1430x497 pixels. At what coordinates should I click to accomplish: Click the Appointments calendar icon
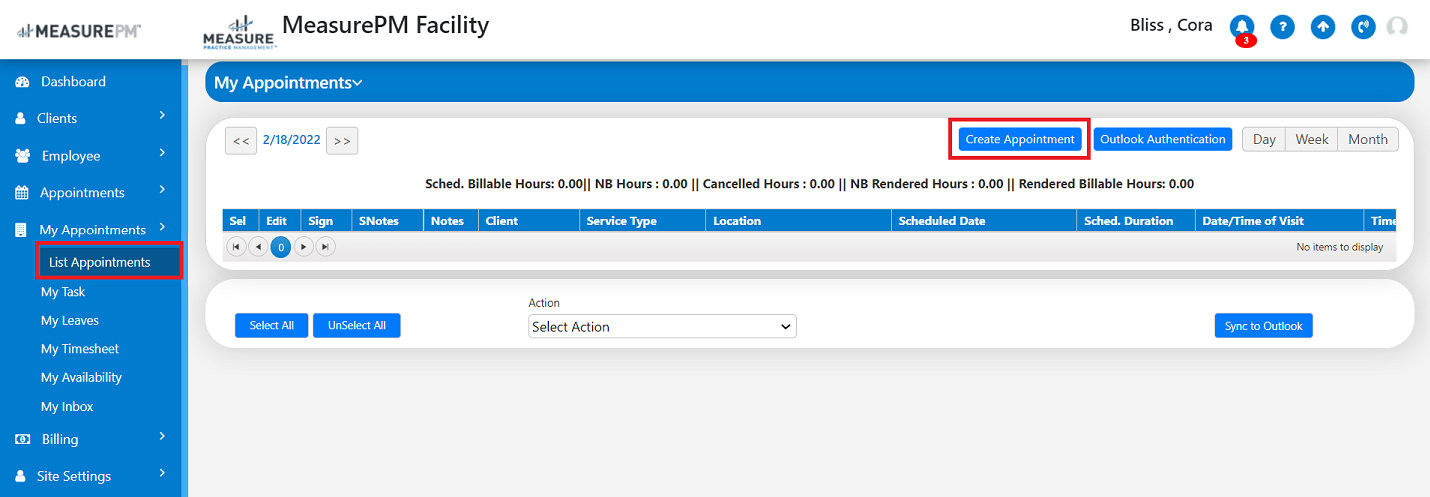click(x=21, y=193)
